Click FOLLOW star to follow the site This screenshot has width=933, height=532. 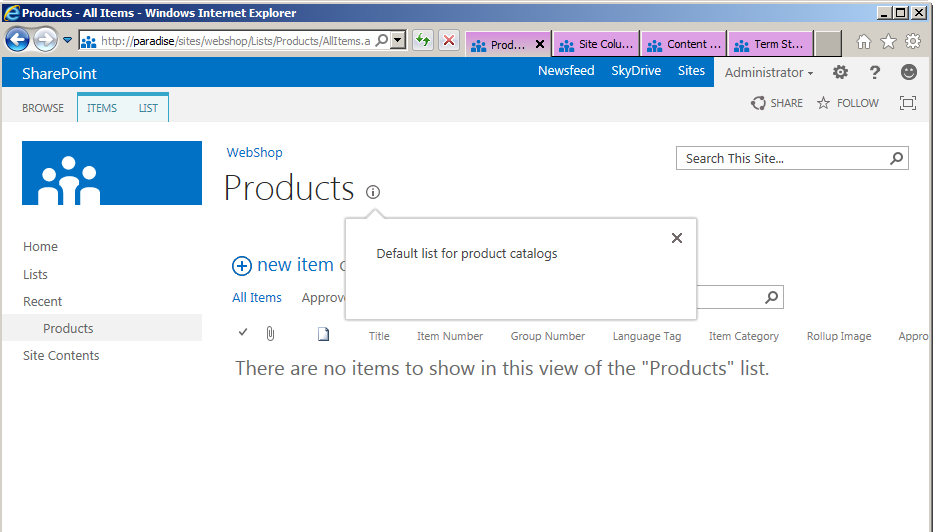click(x=848, y=103)
